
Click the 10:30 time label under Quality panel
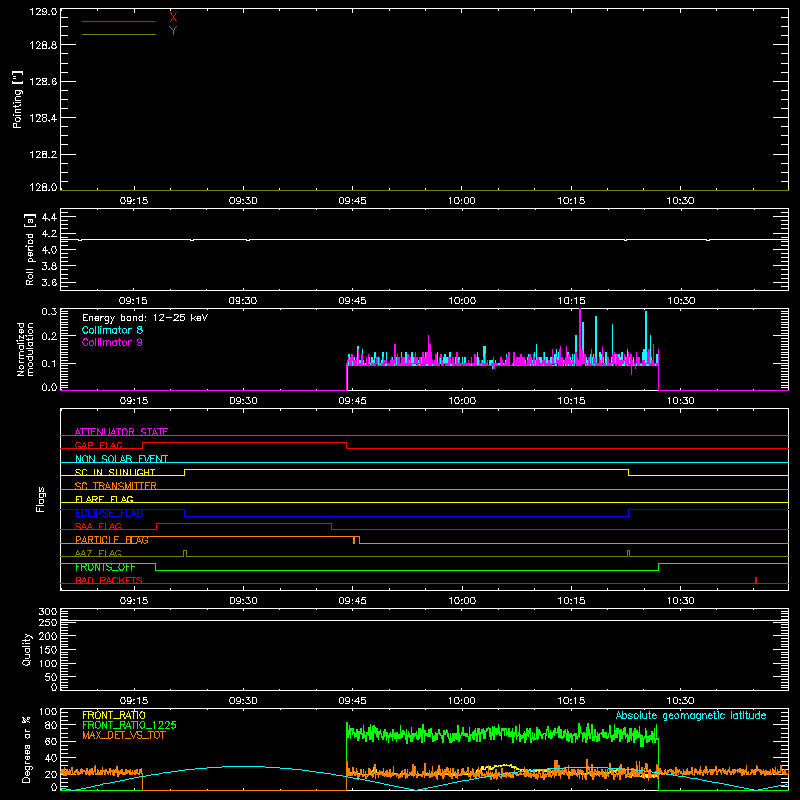681,701
